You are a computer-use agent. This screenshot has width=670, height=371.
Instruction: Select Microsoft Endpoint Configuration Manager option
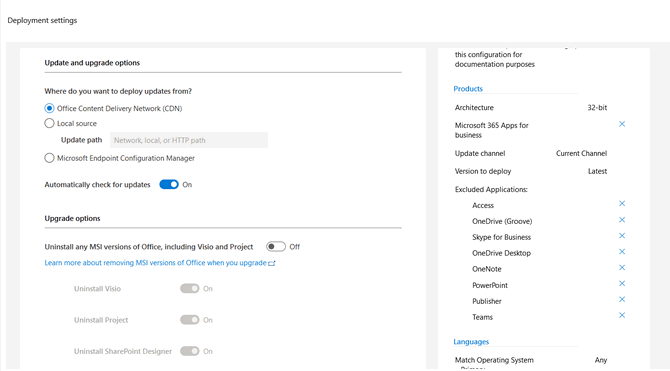point(50,158)
